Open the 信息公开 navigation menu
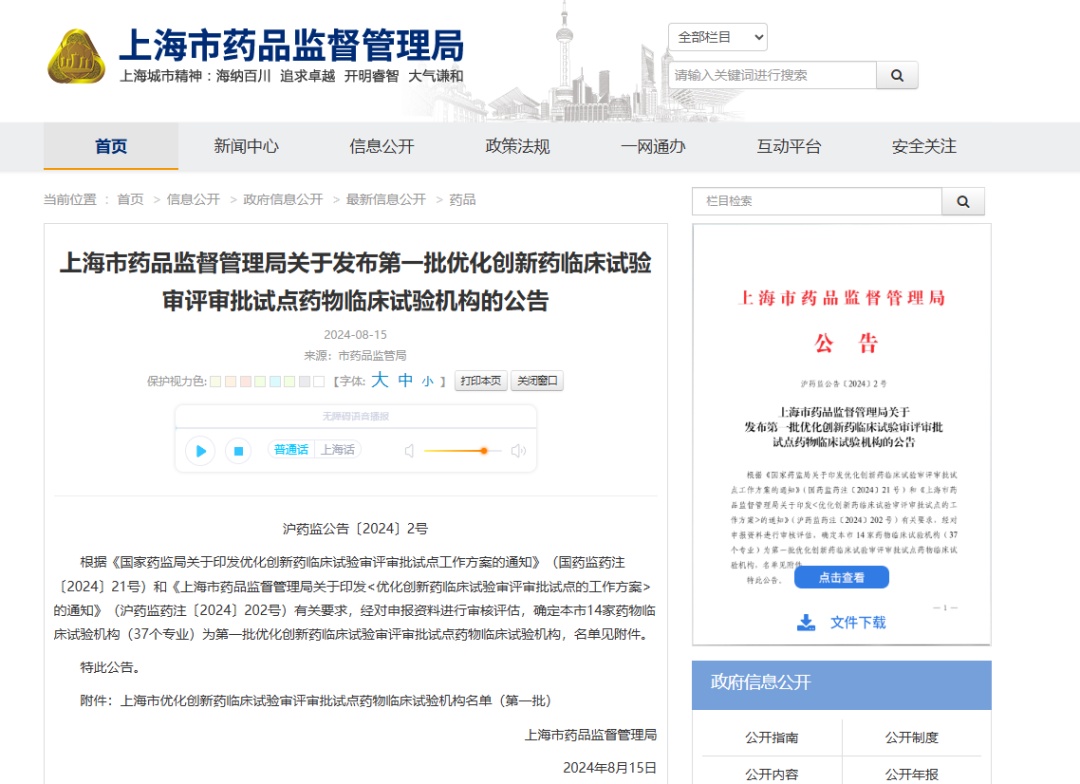The width and height of the screenshot is (1080, 784). pos(381,146)
